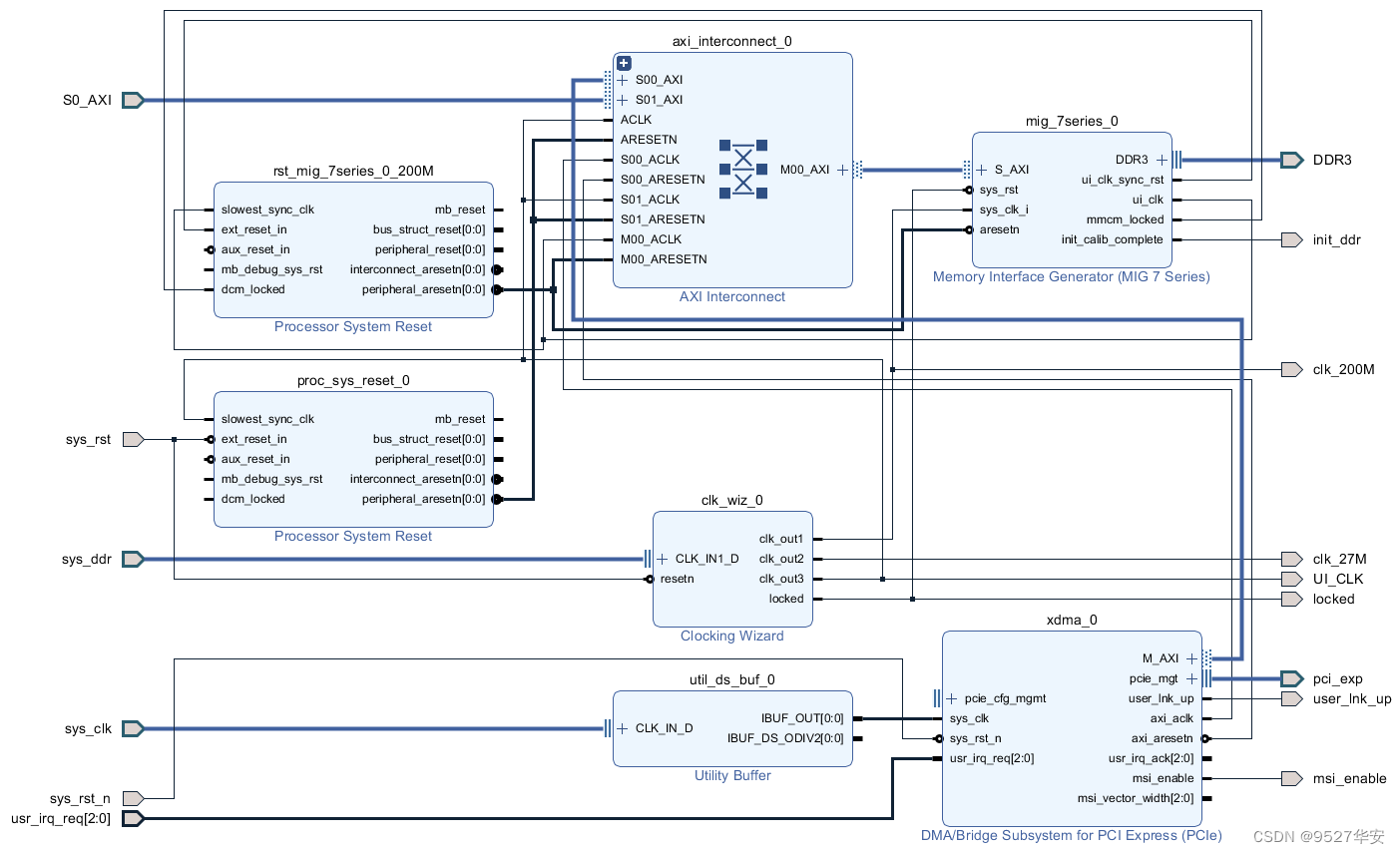Click the Memory Interface Generator label
The width and height of the screenshot is (1400, 854).
coord(1072,276)
